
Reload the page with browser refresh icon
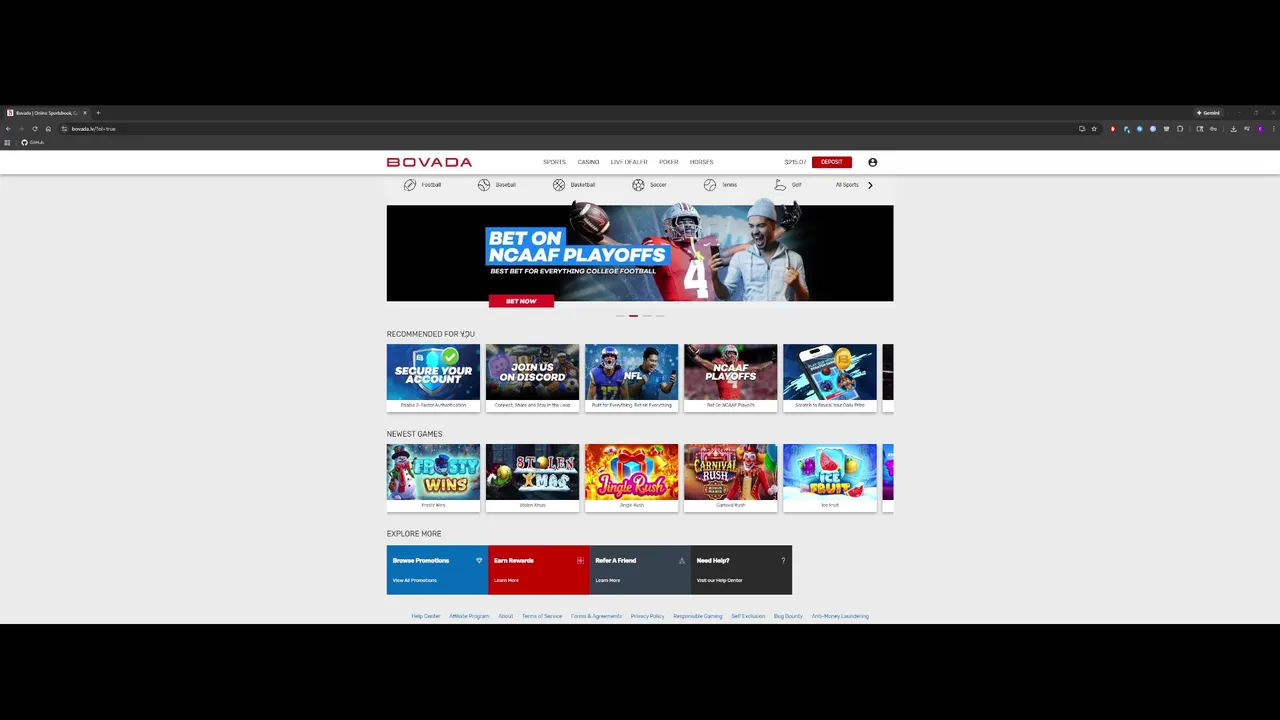click(35, 129)
